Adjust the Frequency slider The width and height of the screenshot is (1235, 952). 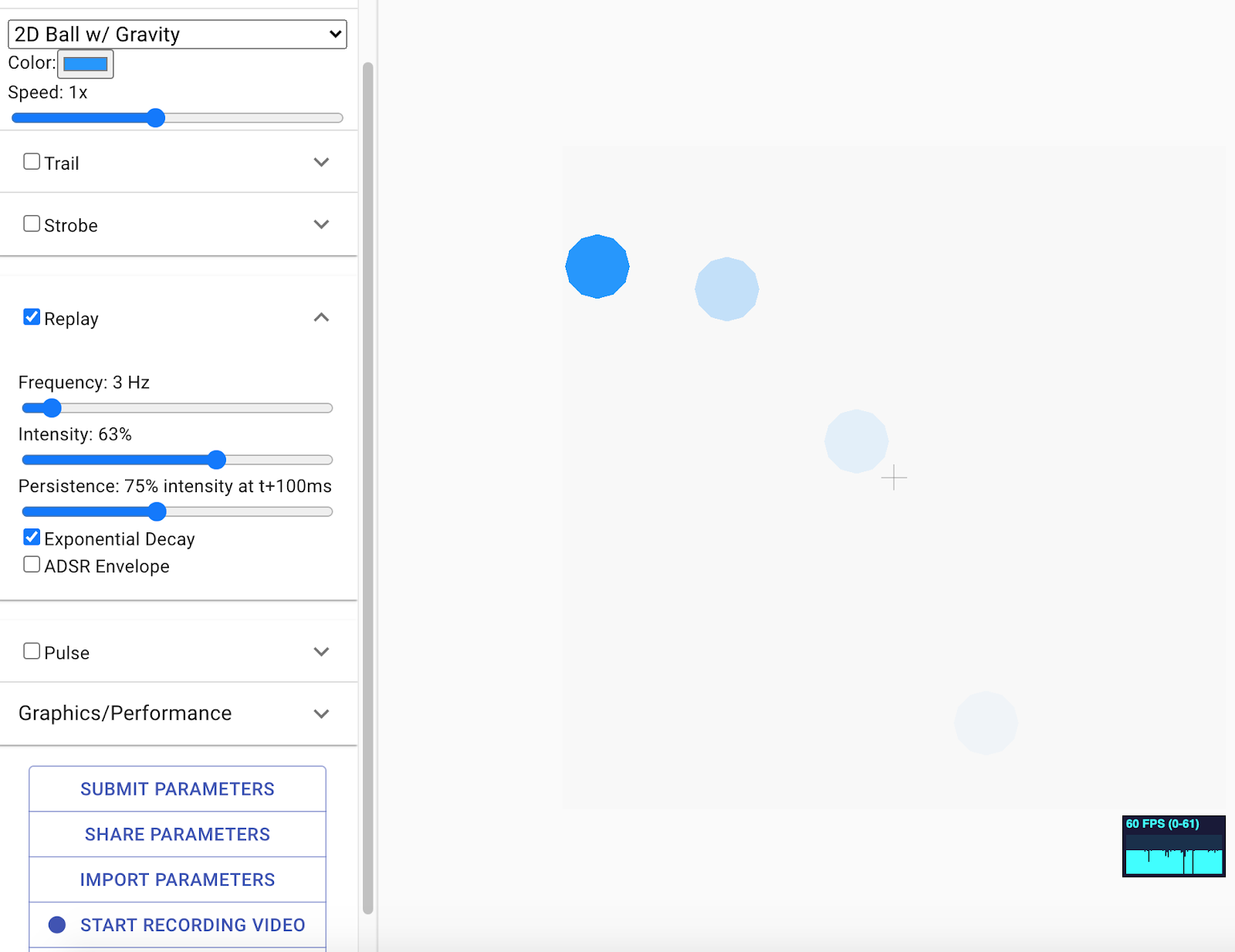tap(178, 408)
